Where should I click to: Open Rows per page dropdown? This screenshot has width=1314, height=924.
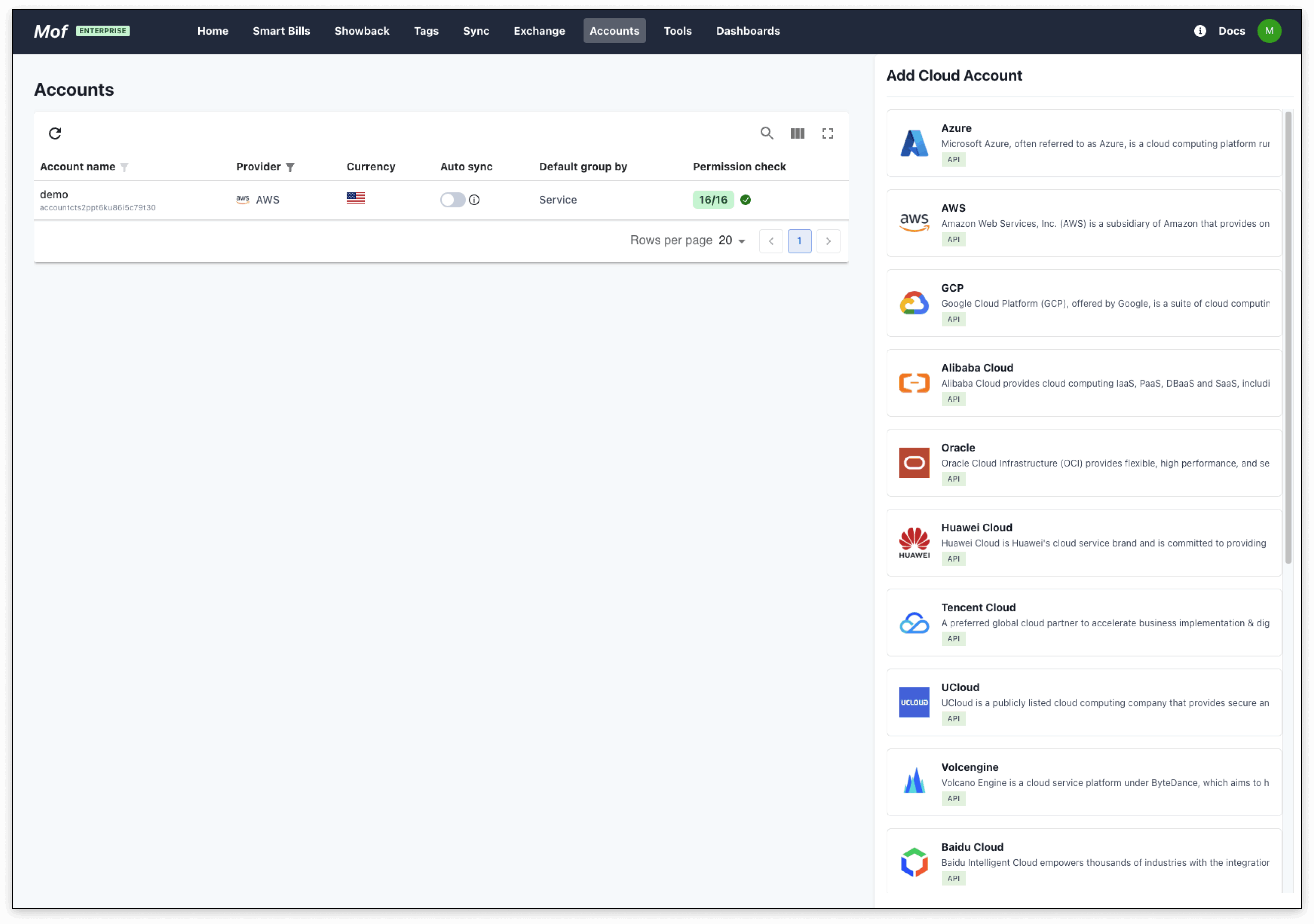pyautogui.click(x=732, y=241)
